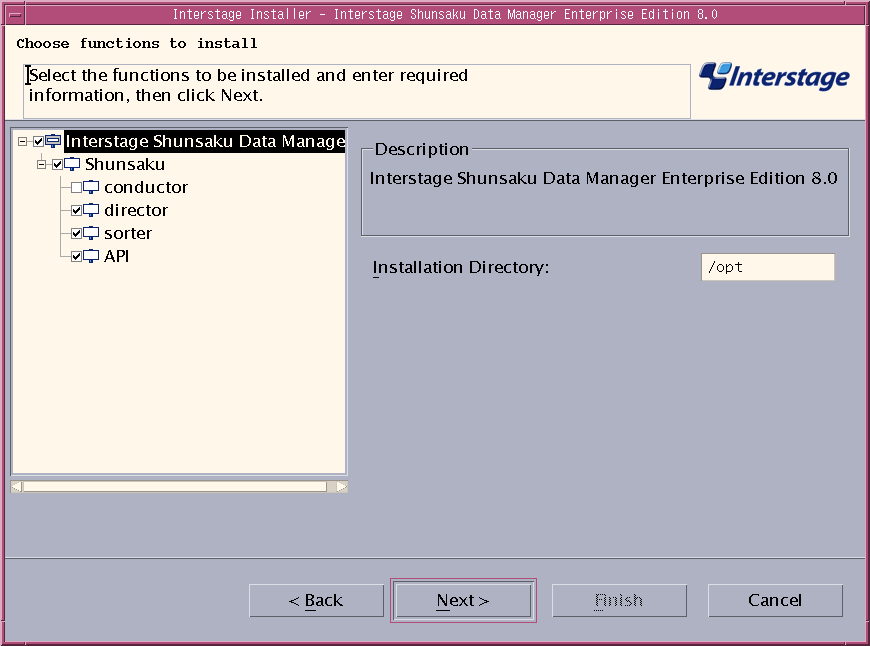Click the 'Description' group label

point(422,149)
